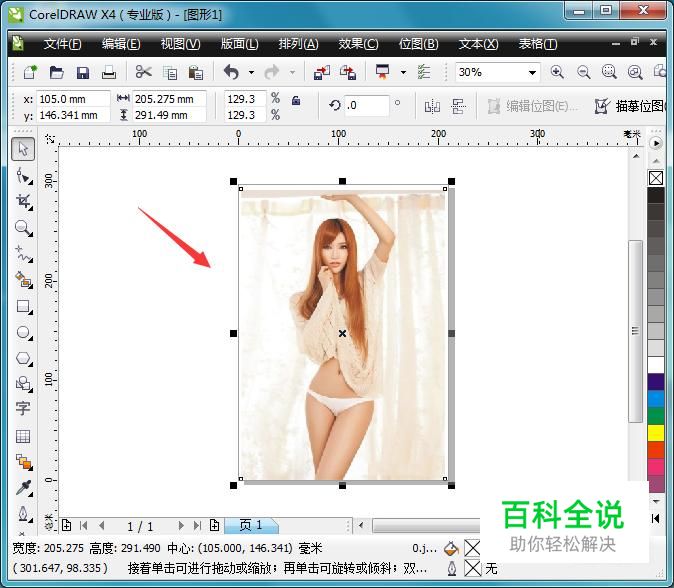Open the 编辑(E) menu

click(x=121, y=44)
